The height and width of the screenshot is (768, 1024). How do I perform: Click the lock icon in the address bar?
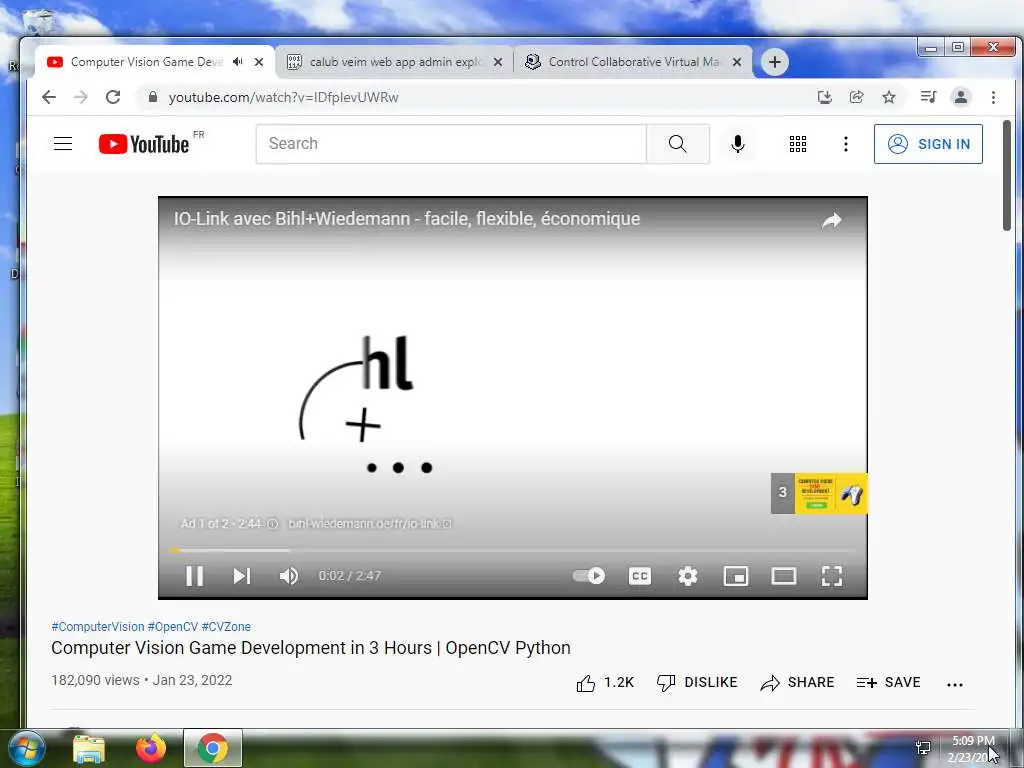[x=153, y=97]
